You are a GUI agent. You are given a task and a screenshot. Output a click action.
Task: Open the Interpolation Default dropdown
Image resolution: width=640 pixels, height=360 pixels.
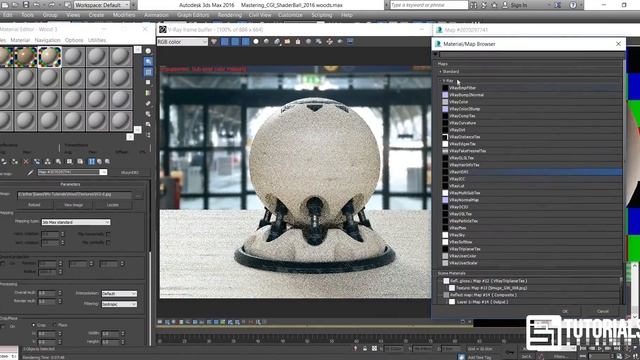119,293
